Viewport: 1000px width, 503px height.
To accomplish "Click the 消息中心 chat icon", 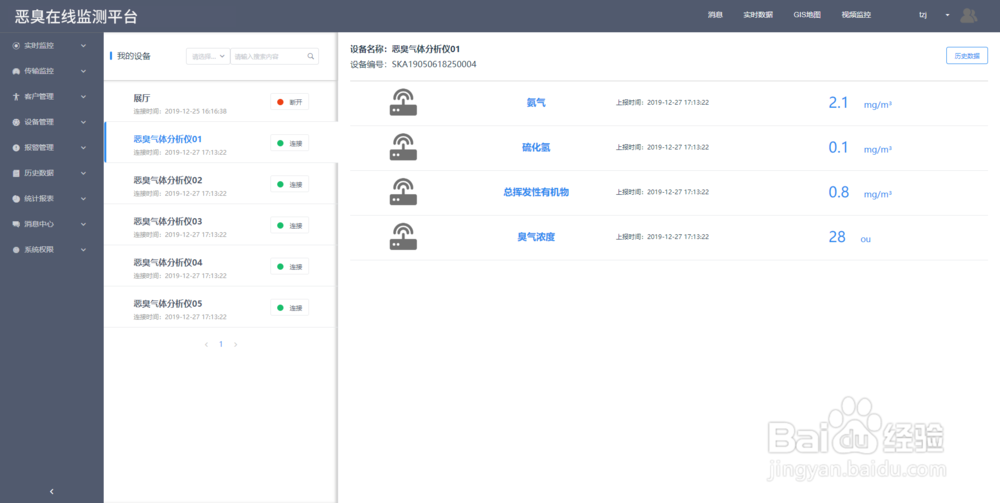I will pyautogui.click(x=17, y=224).
